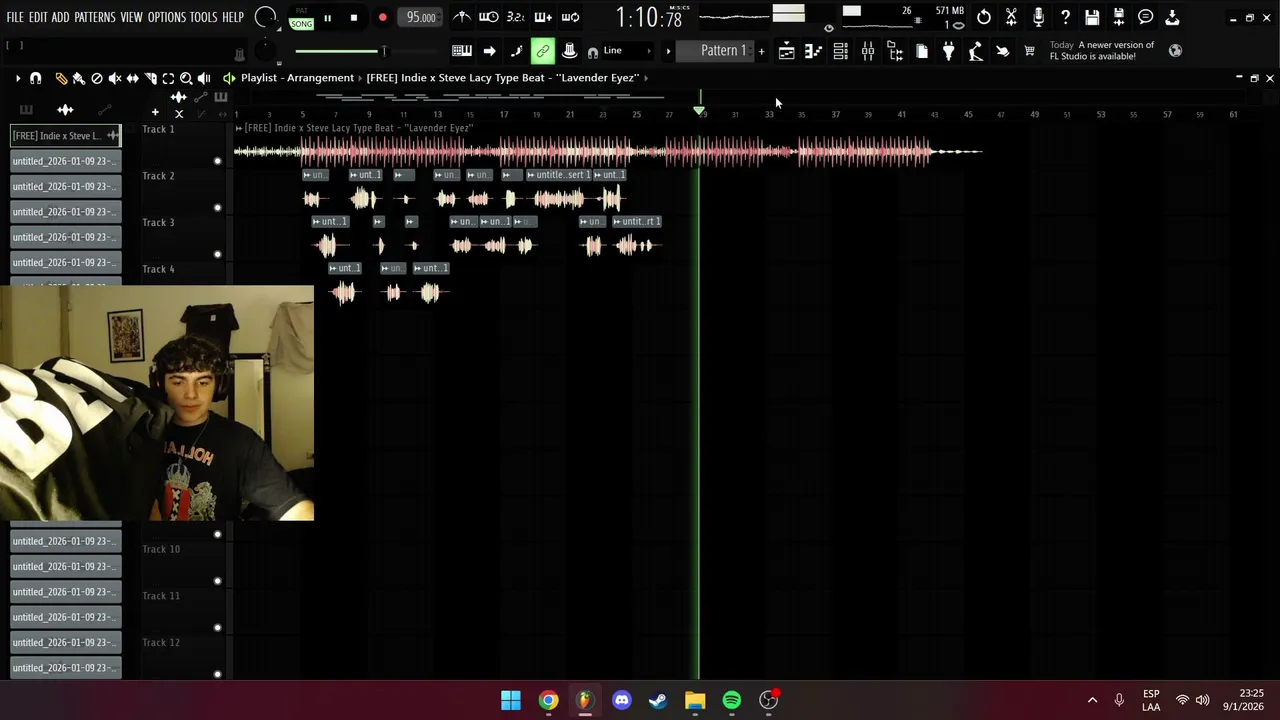The image size is (1280, 720).
Task: Click the help question mark icon
Action: pyautogui.click(x=1065, y=17)
